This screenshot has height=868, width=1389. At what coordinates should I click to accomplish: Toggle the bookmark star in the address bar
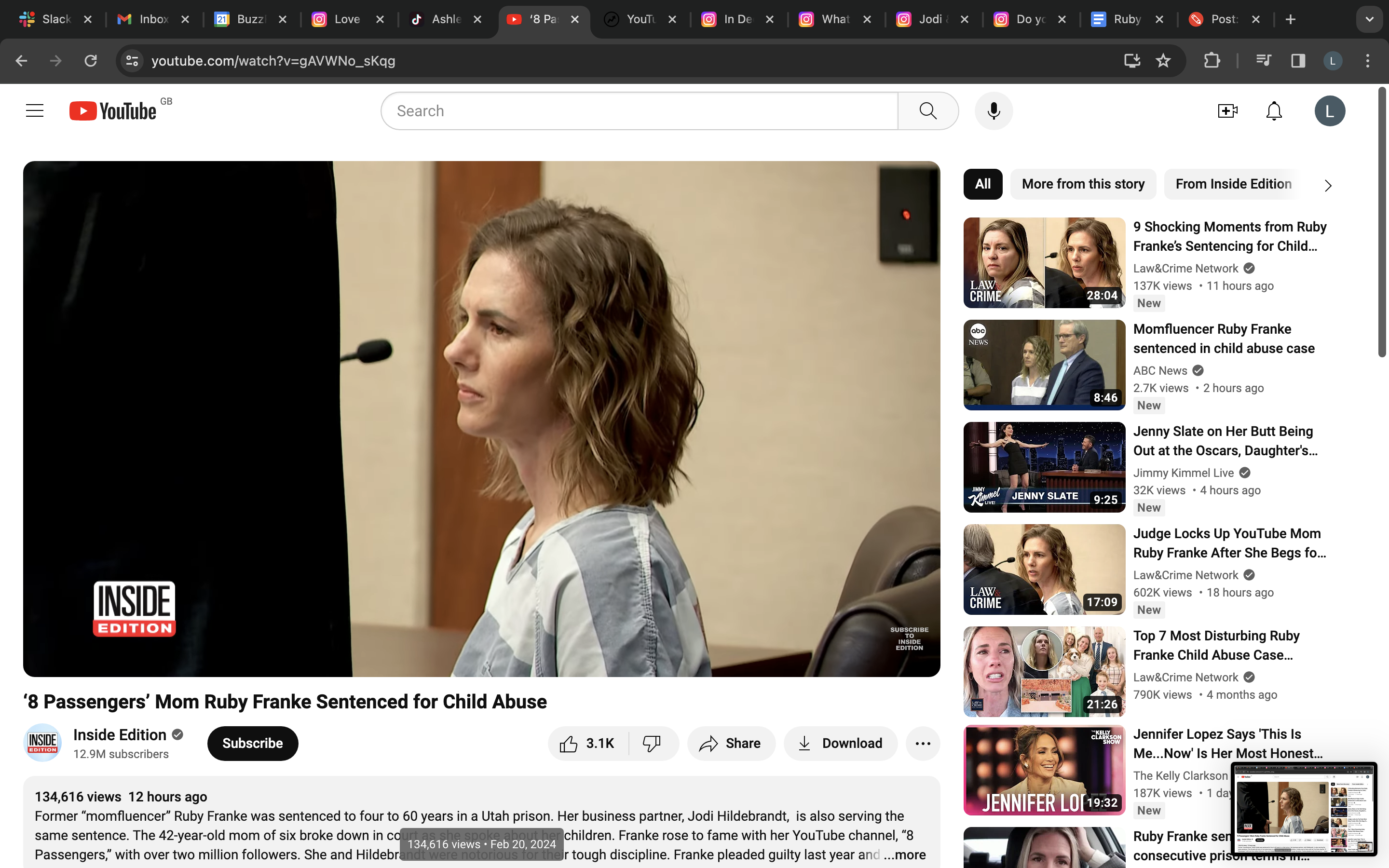pyautogui.click(x=1163, y=60)
